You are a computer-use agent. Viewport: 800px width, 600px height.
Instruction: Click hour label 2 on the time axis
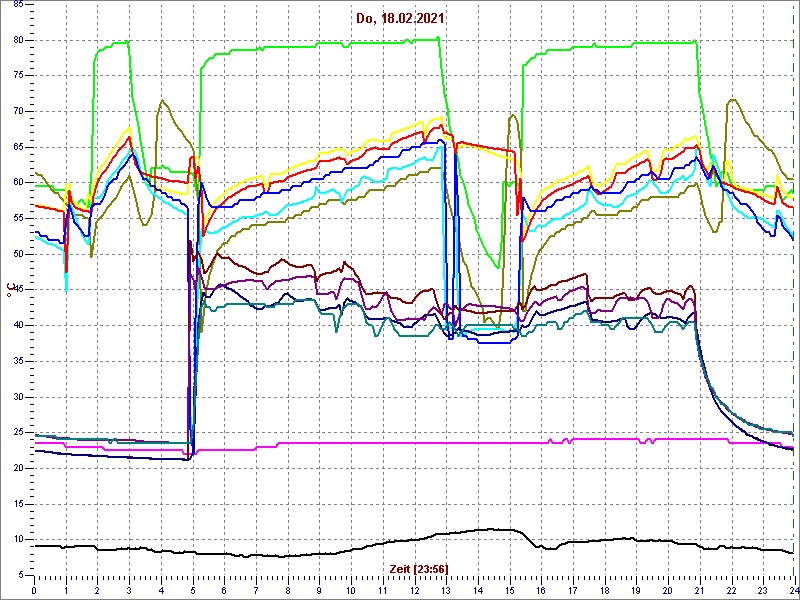tap(97, 590)
